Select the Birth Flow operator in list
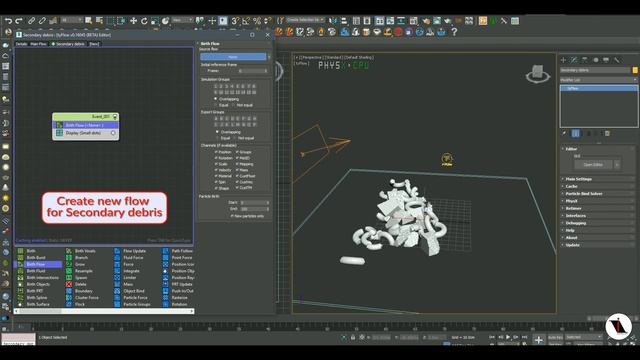This screenshot has width=640, height=360. click(x=38, y=264)
